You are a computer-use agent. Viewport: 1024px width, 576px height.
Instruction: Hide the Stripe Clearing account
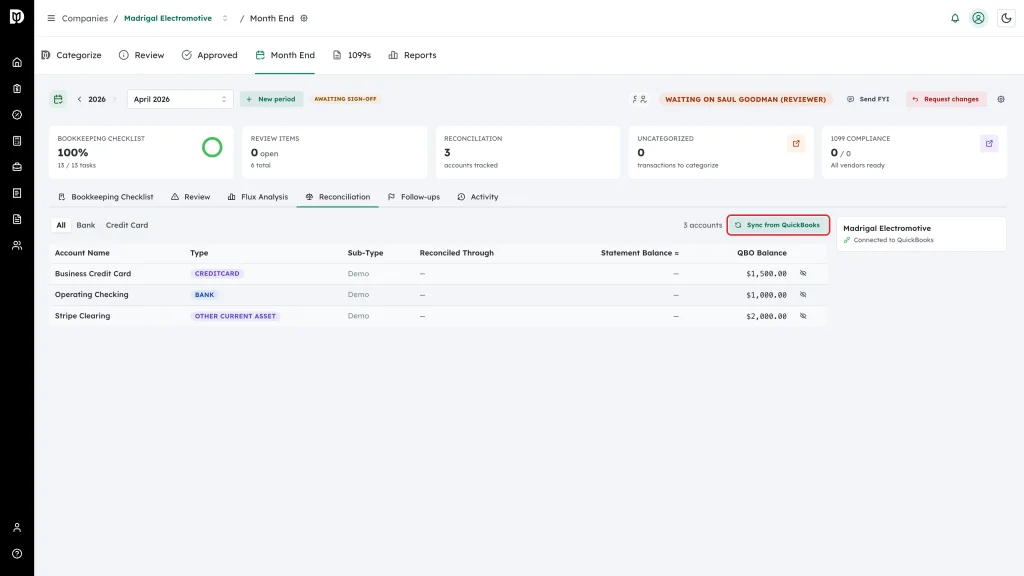[x=803, y=316]
